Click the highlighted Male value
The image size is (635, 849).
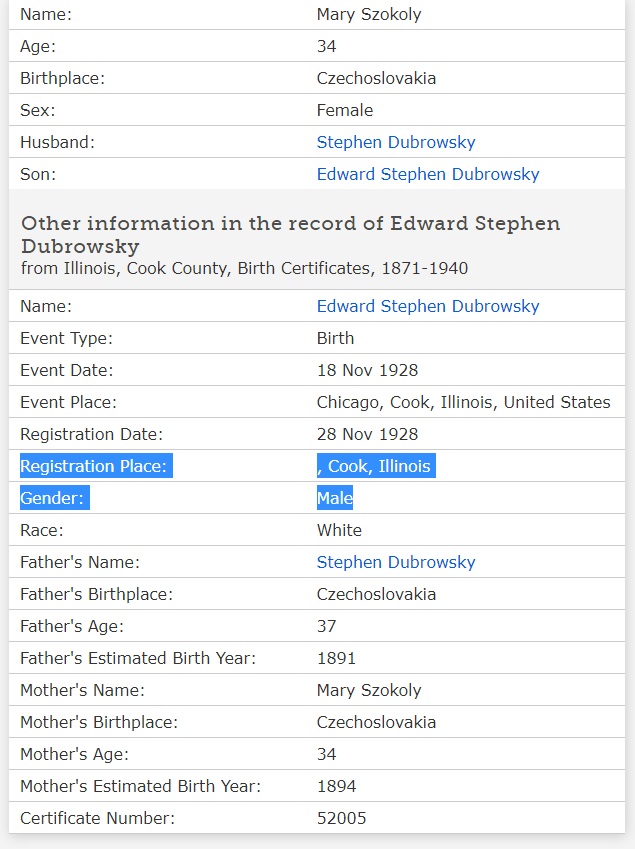click(335, 498)
